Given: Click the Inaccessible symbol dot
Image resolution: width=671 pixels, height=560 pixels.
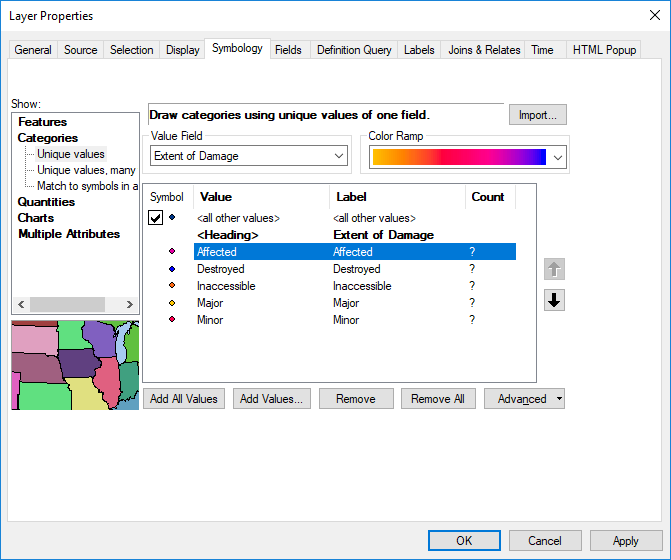Looking at the screenshot, I should point(173,286).
